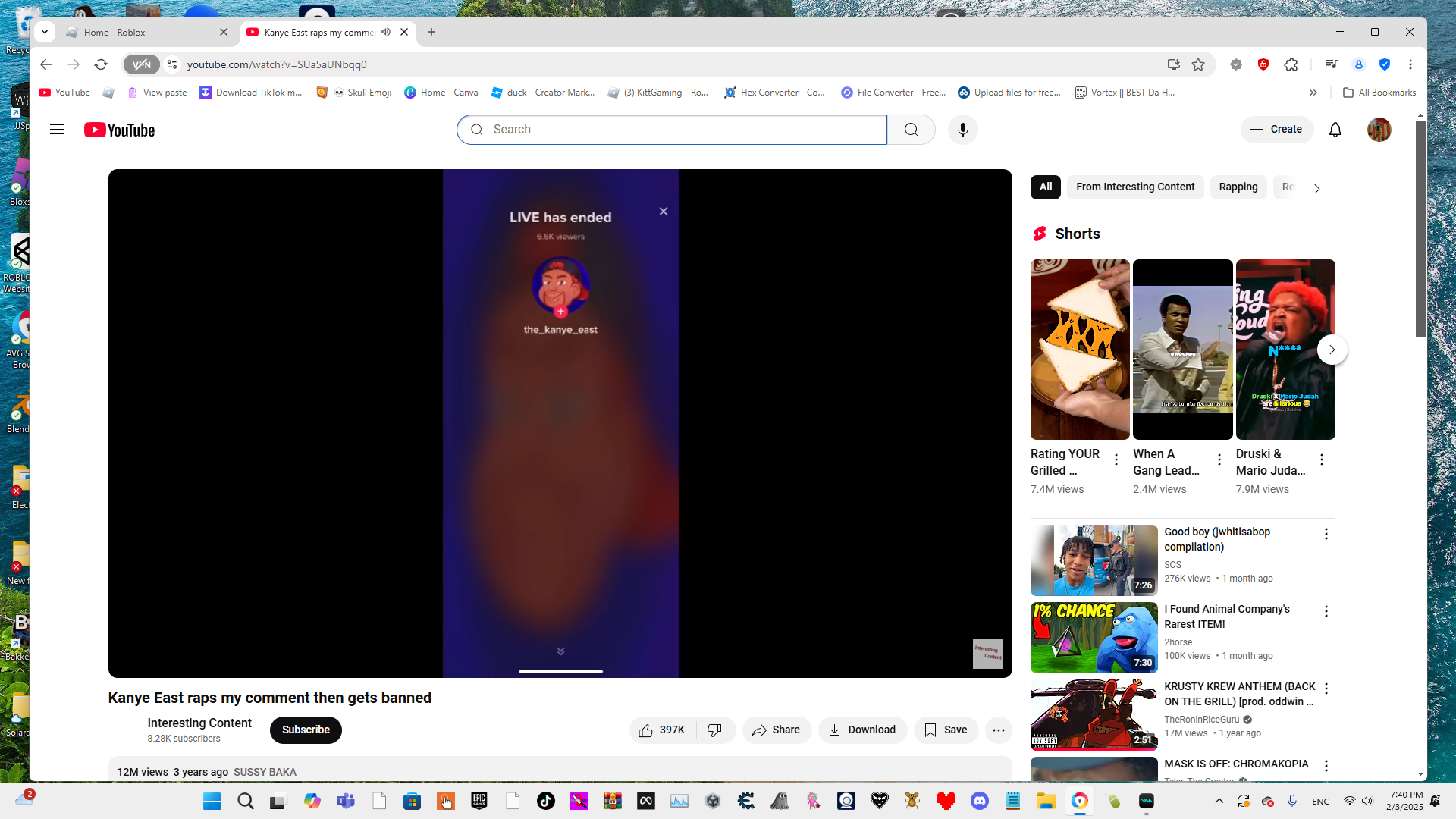This screenshot has height=819, width=1456.
Task: Go back to previous page
Action: pyautogui.click(x=46, y=64)
